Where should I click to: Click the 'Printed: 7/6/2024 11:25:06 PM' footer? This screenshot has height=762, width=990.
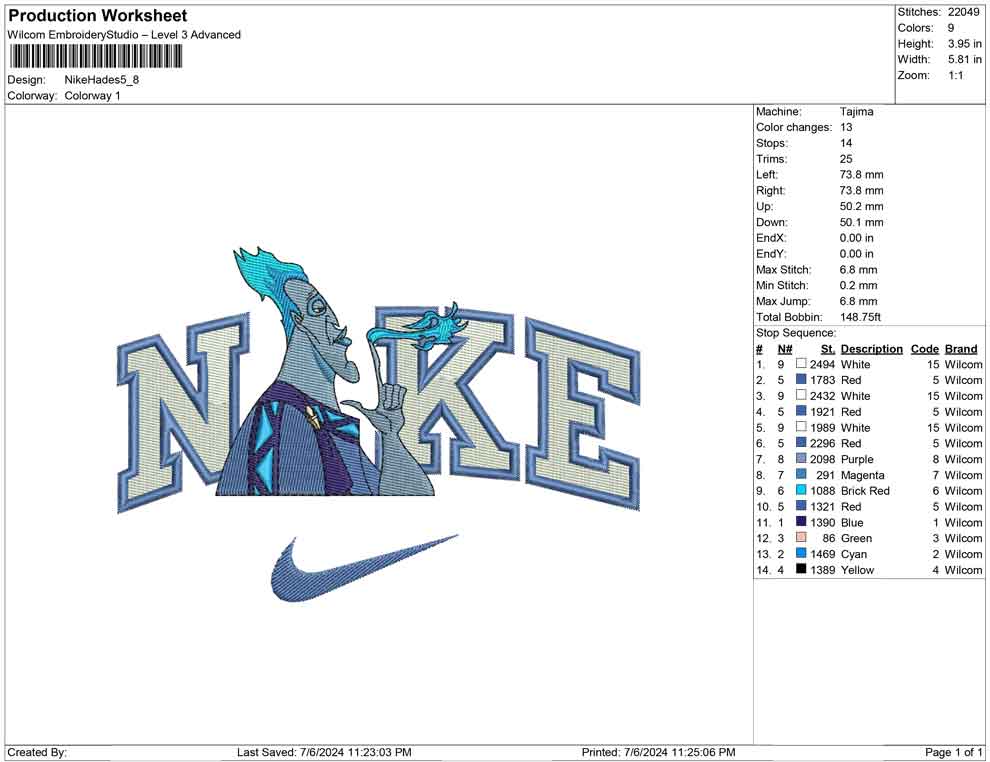[658, 752]
